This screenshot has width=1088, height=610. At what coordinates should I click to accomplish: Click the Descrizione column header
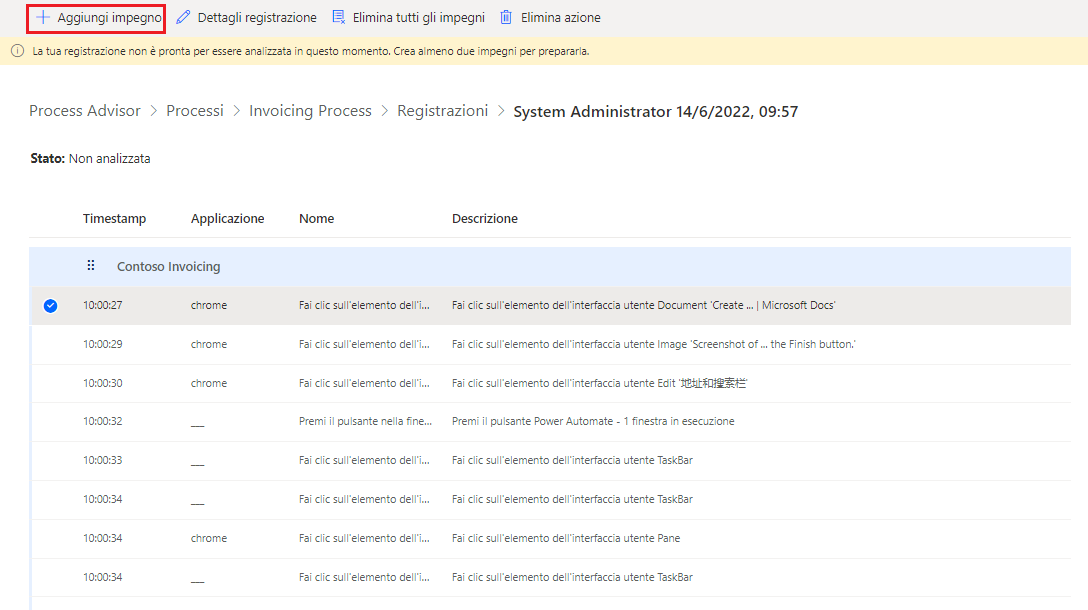[x=485, y=219]
